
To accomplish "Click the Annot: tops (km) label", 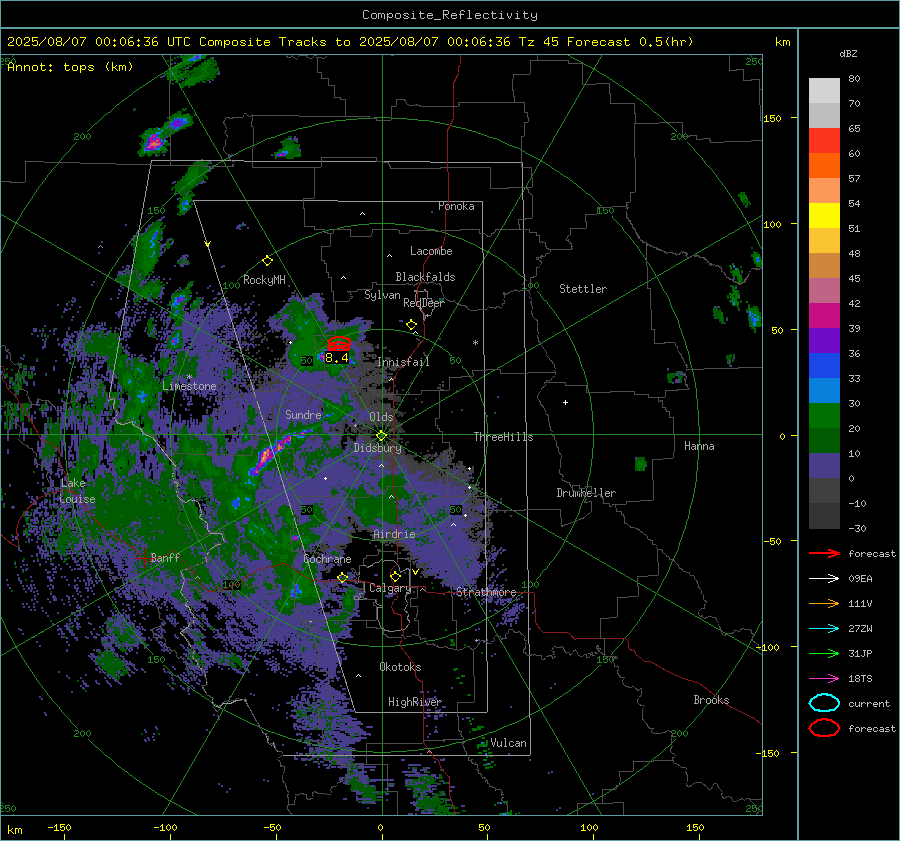I will coord(70,67).
